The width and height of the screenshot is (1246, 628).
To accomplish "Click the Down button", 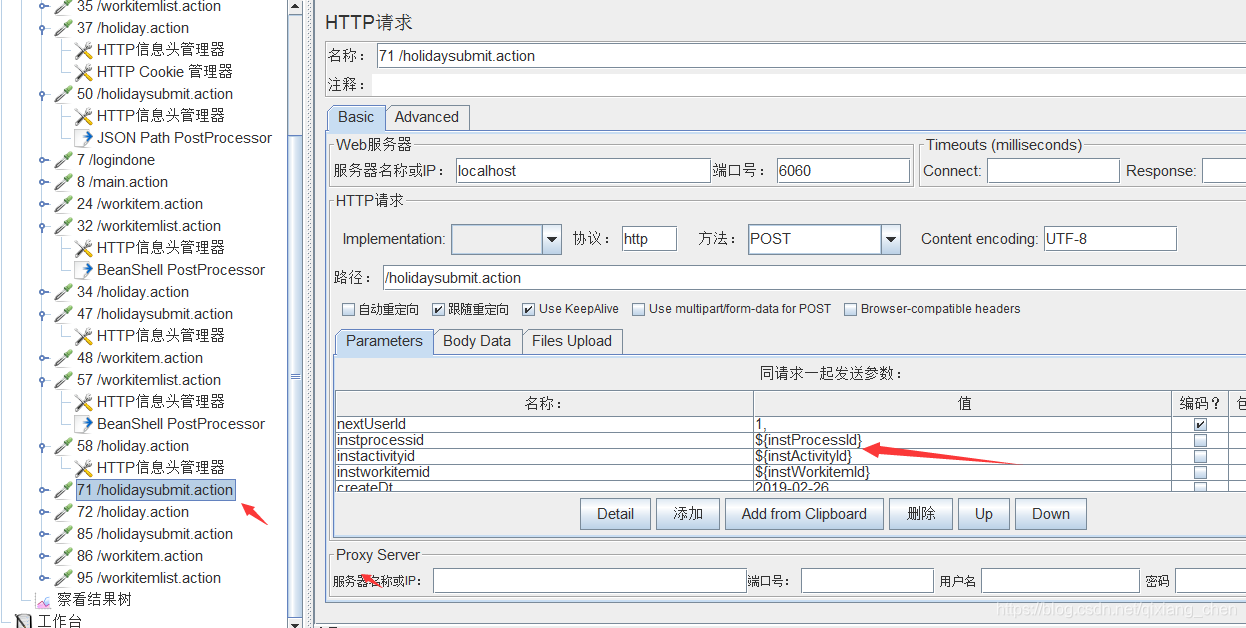I will pyautogui.click(x=1051, y=514).
